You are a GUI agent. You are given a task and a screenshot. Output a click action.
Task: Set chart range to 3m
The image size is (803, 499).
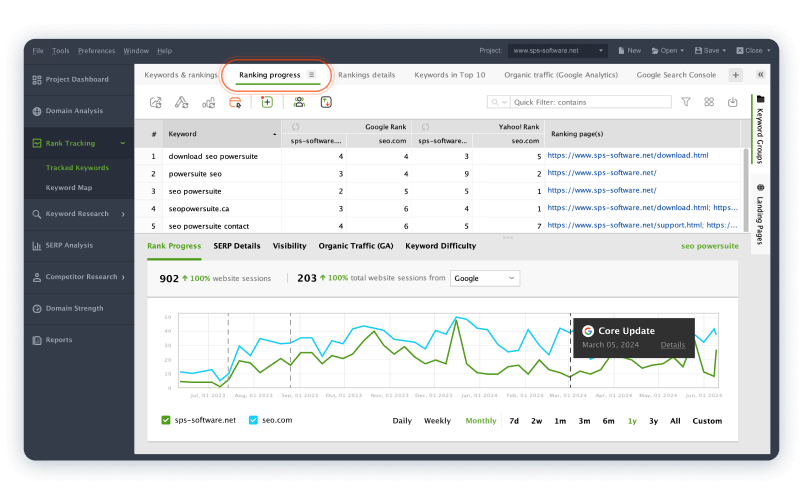click(x=584, y=421)
